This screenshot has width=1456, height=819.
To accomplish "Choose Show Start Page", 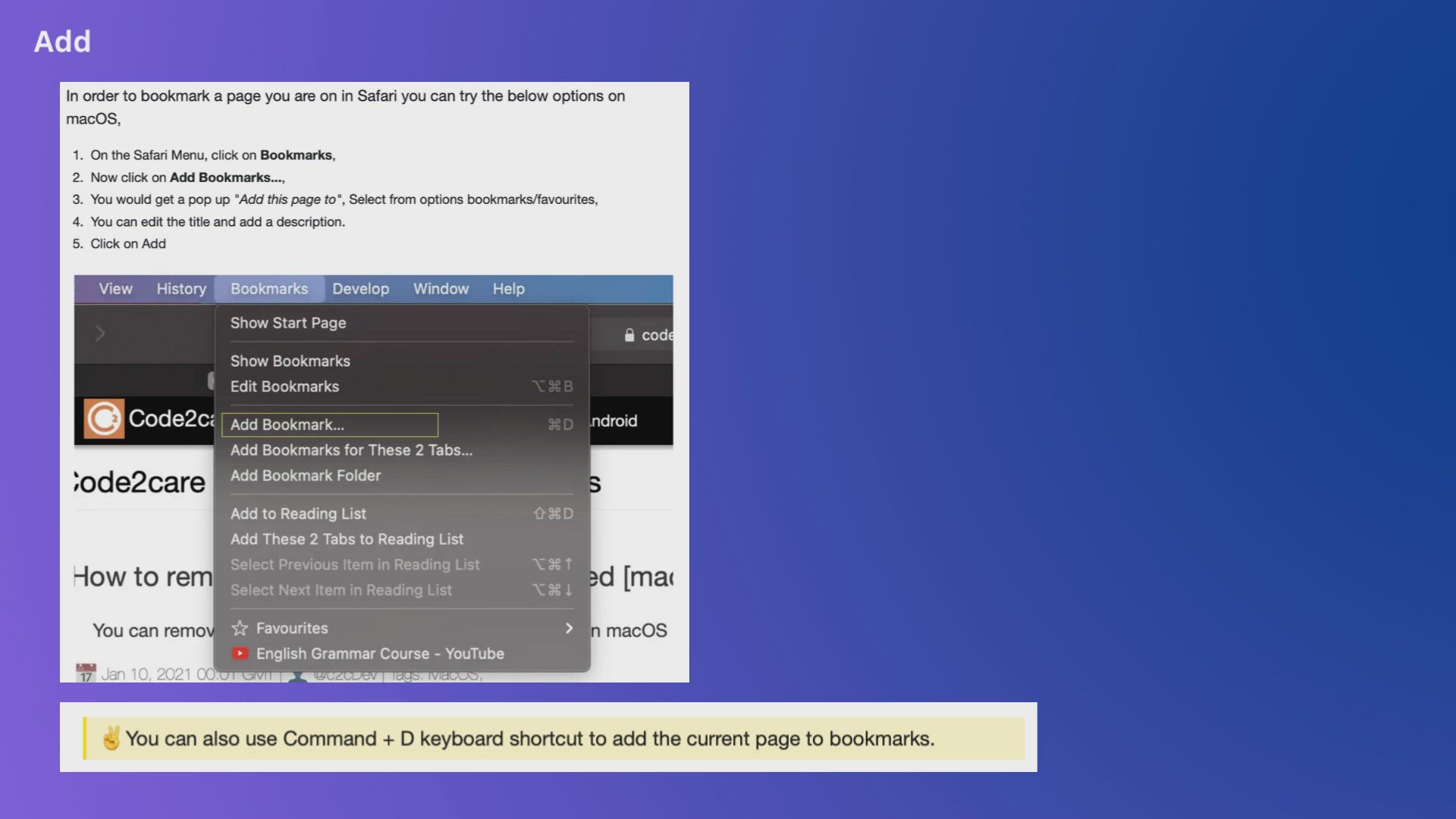I will pos(288,323).
